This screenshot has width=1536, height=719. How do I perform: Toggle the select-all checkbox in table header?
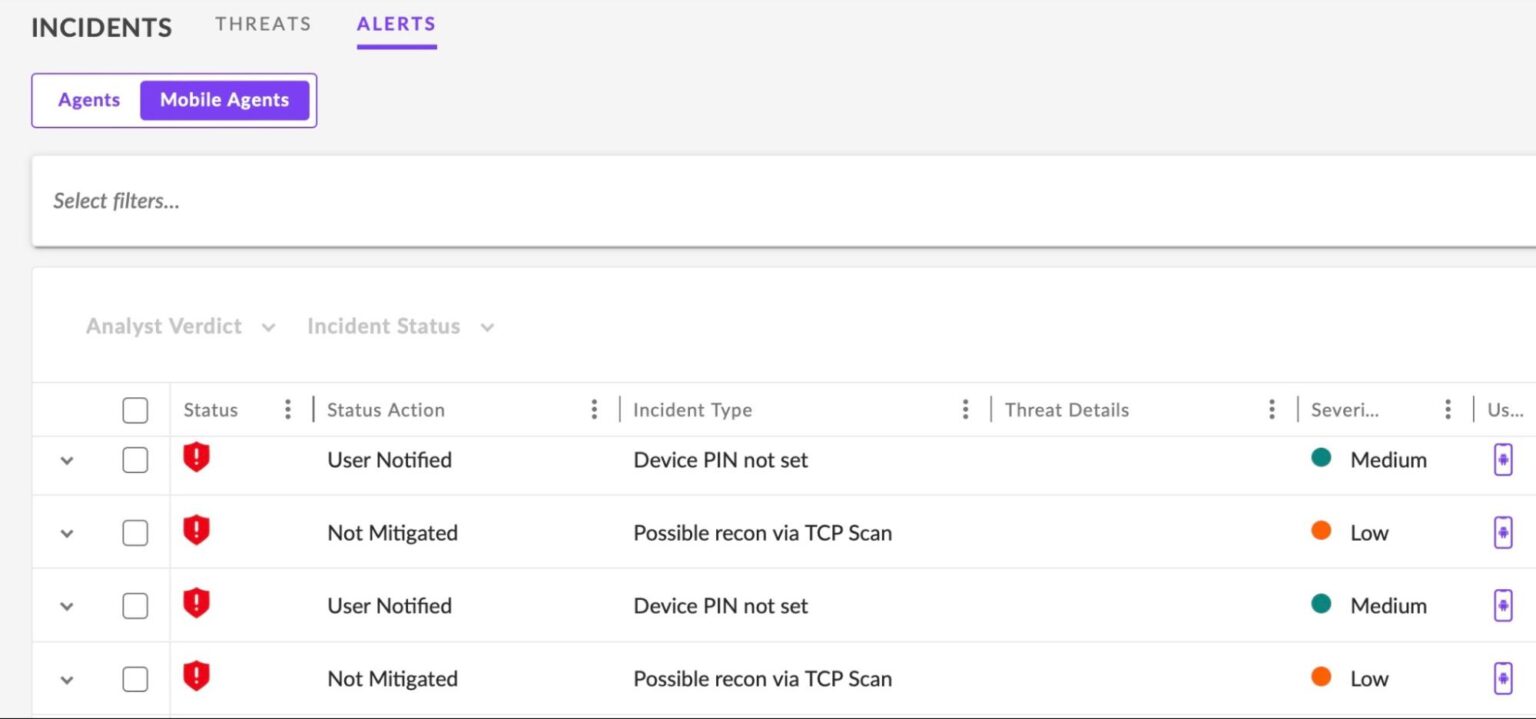tap(135, 410)
